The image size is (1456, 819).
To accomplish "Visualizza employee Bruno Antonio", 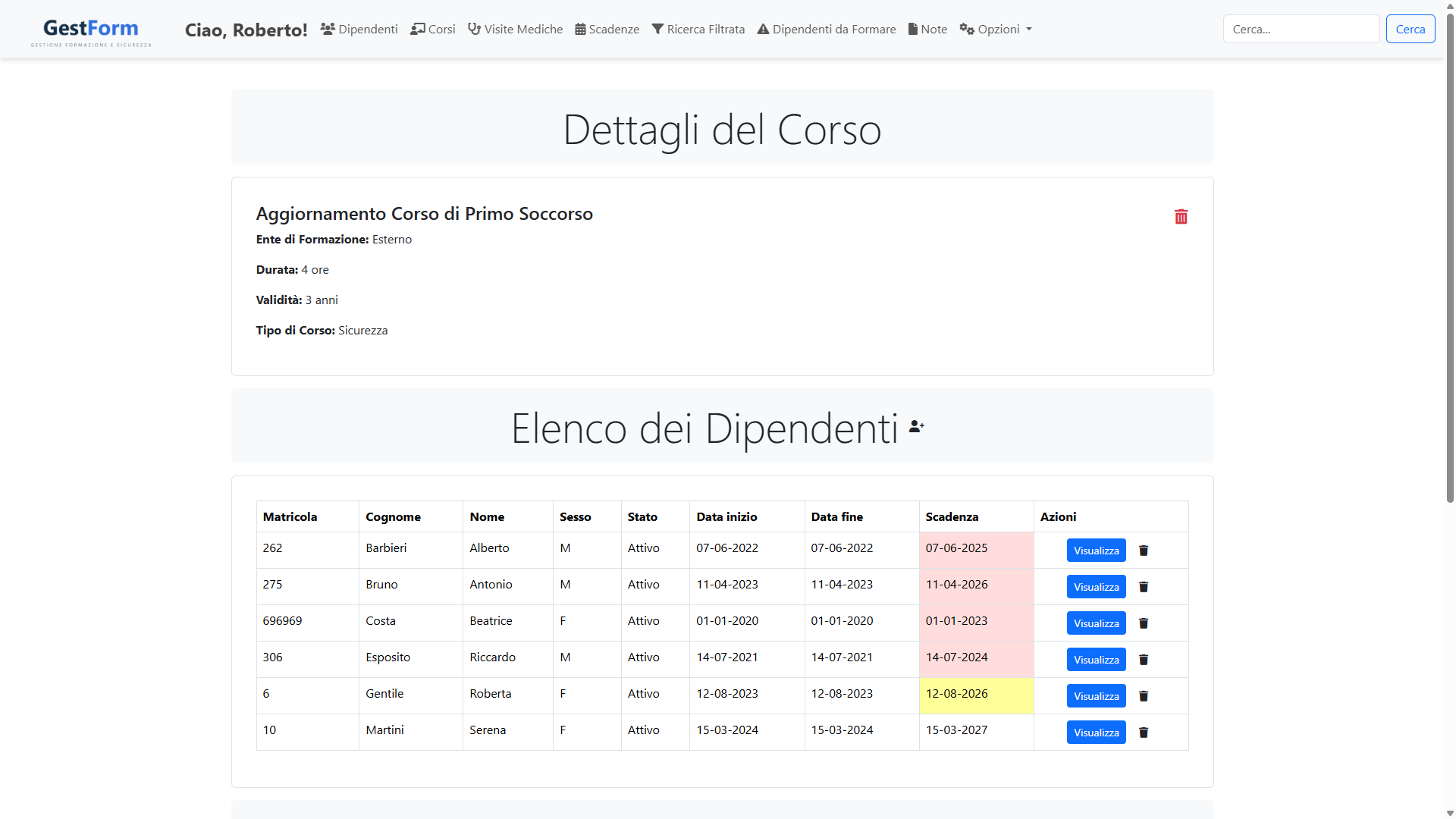I will 1096,587.
